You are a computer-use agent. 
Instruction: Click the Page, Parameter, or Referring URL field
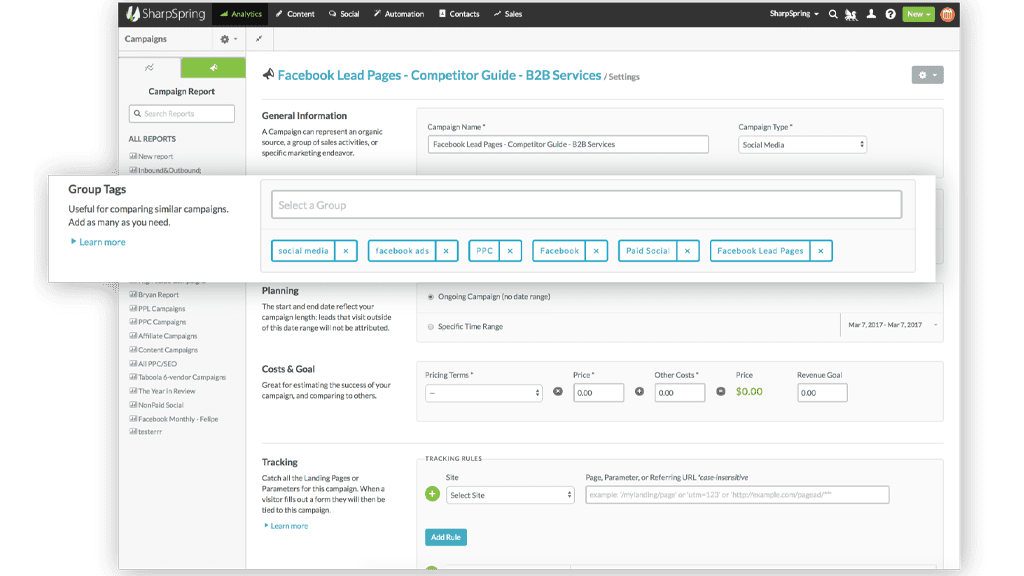pos(737,495)
